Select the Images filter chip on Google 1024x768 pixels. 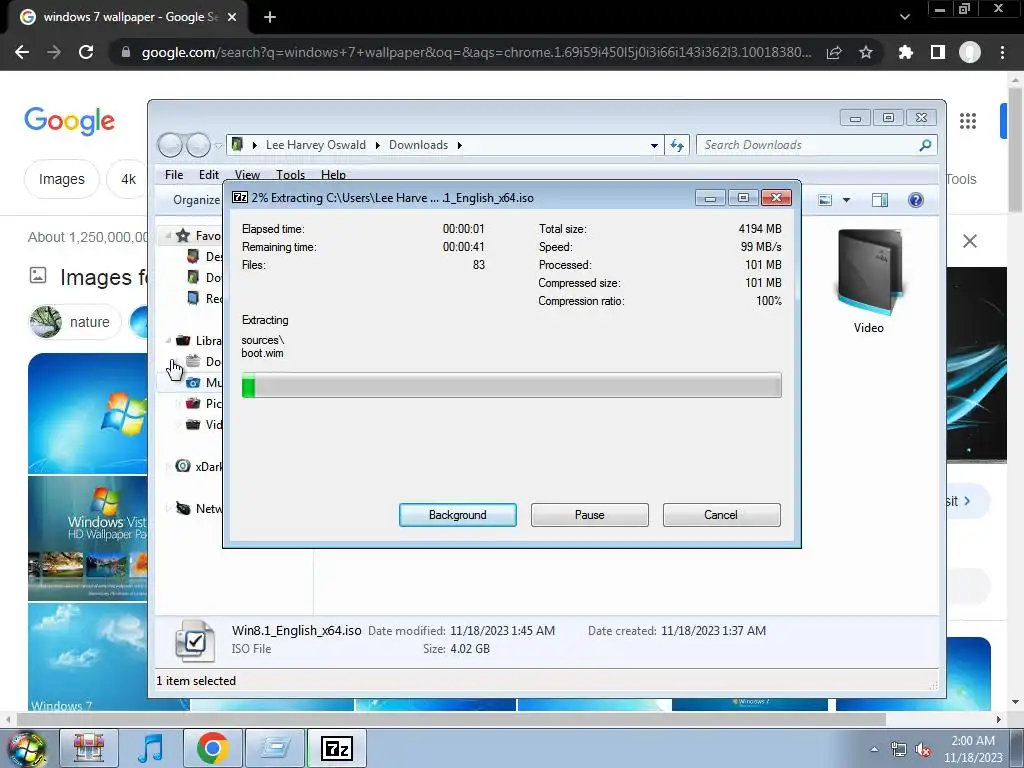click(61, 179)
